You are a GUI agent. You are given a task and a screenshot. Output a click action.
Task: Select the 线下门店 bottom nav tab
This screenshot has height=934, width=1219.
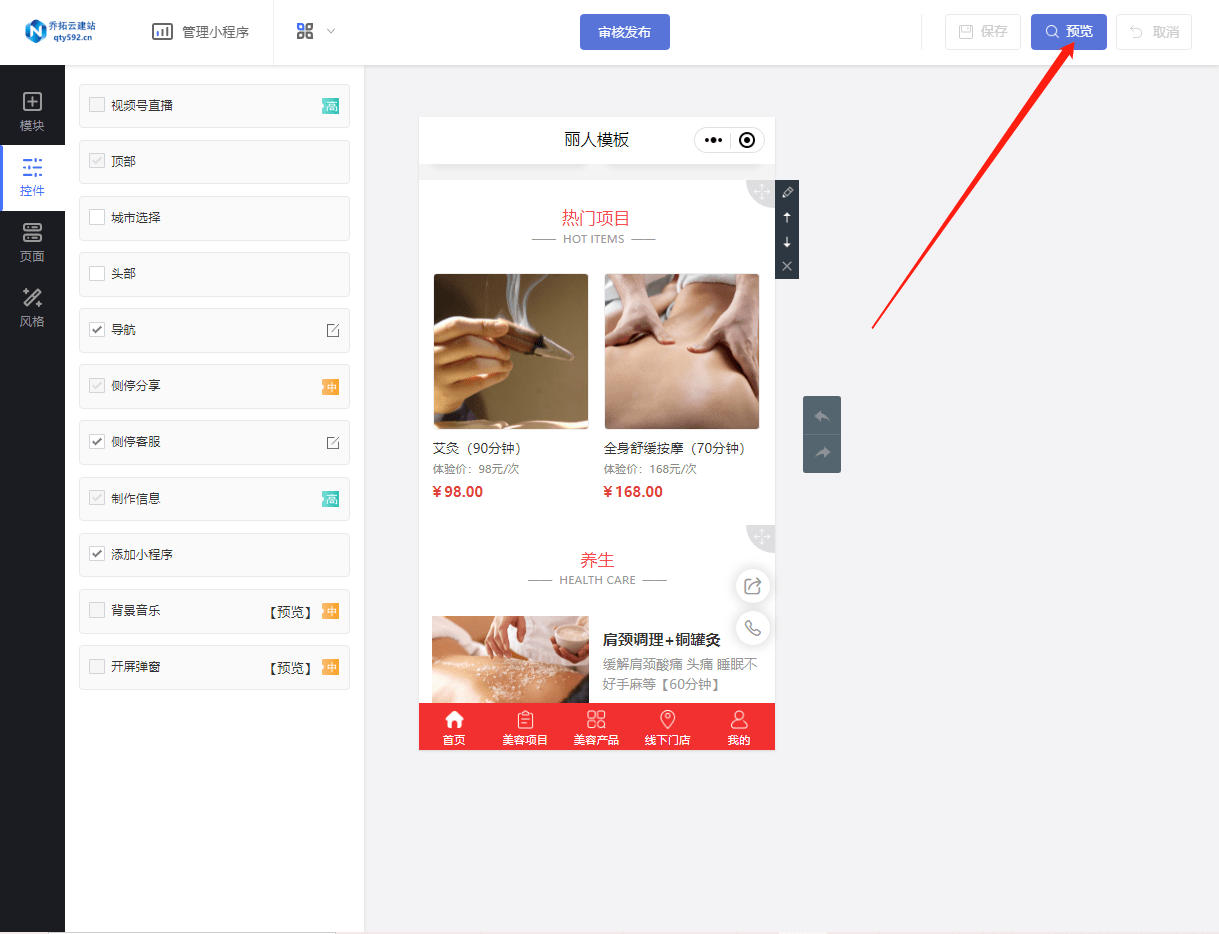667,727
